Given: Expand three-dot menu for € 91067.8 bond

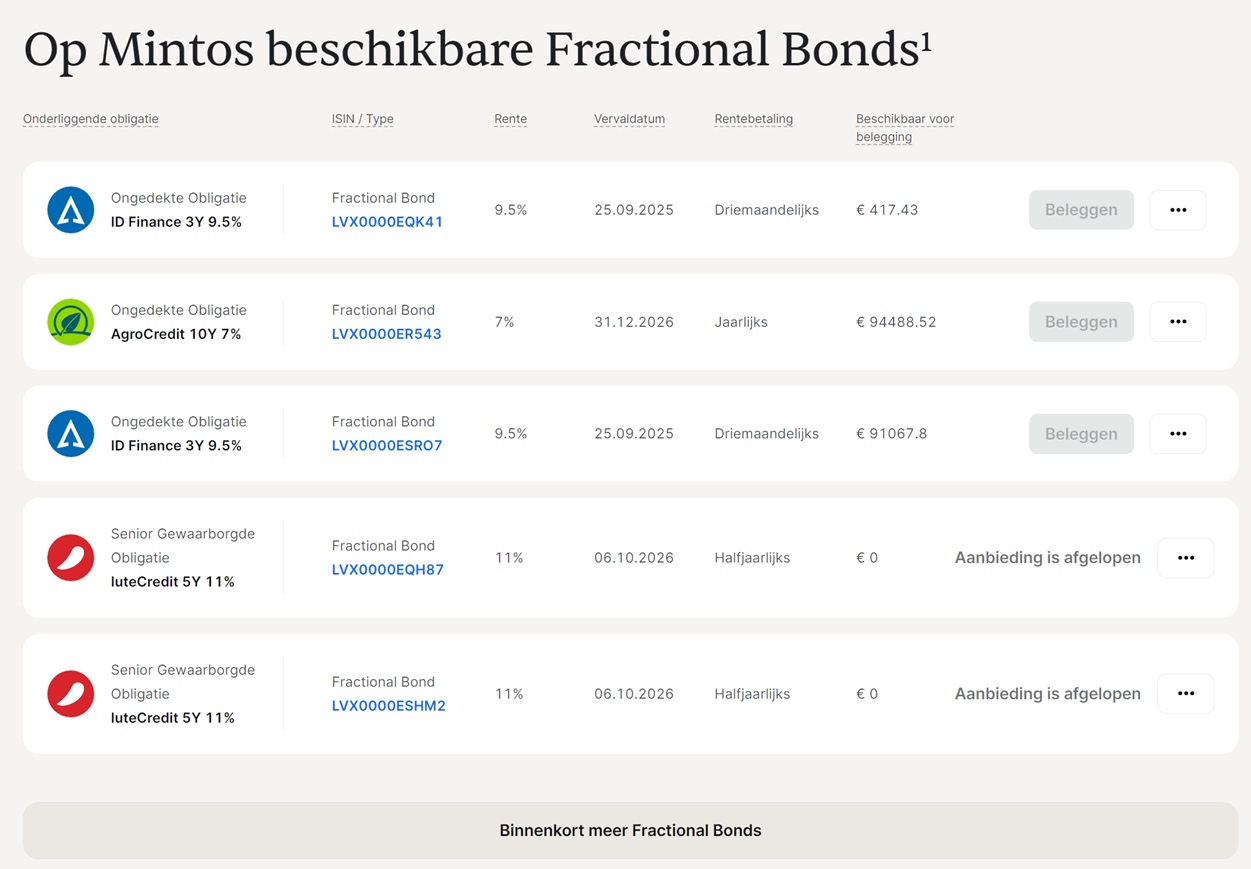Looking at the screenshot, I should point(1178,434).
